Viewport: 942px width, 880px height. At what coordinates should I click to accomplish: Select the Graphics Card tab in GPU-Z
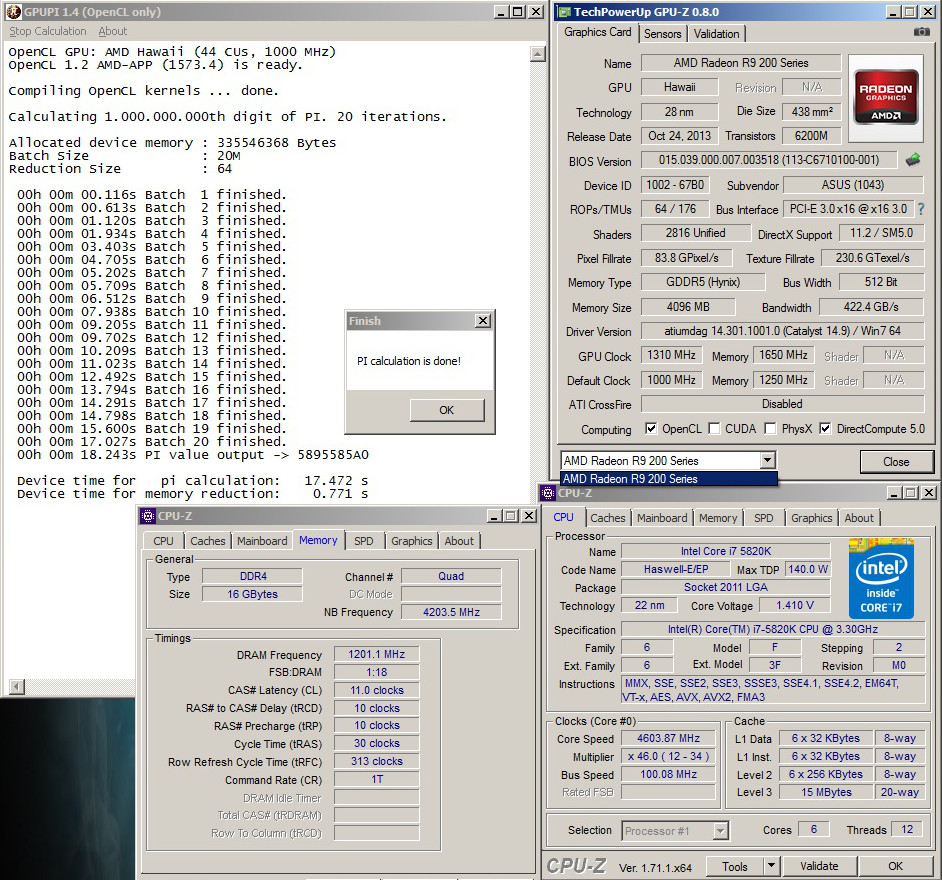coord(597,32)
